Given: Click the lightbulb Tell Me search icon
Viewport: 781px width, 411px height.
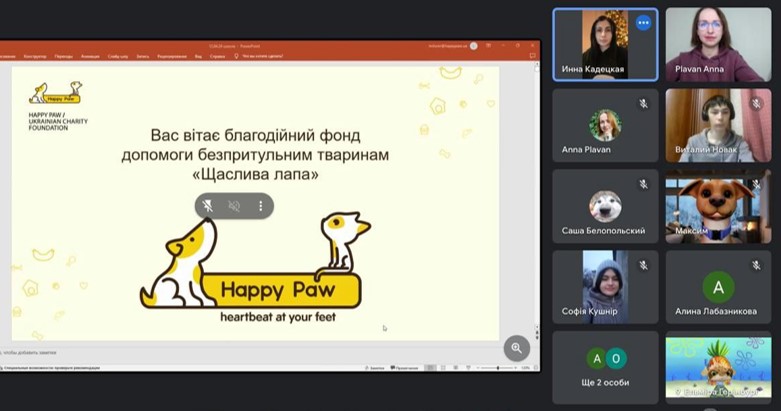Looking at the screenshot, I should click(236, 56).
